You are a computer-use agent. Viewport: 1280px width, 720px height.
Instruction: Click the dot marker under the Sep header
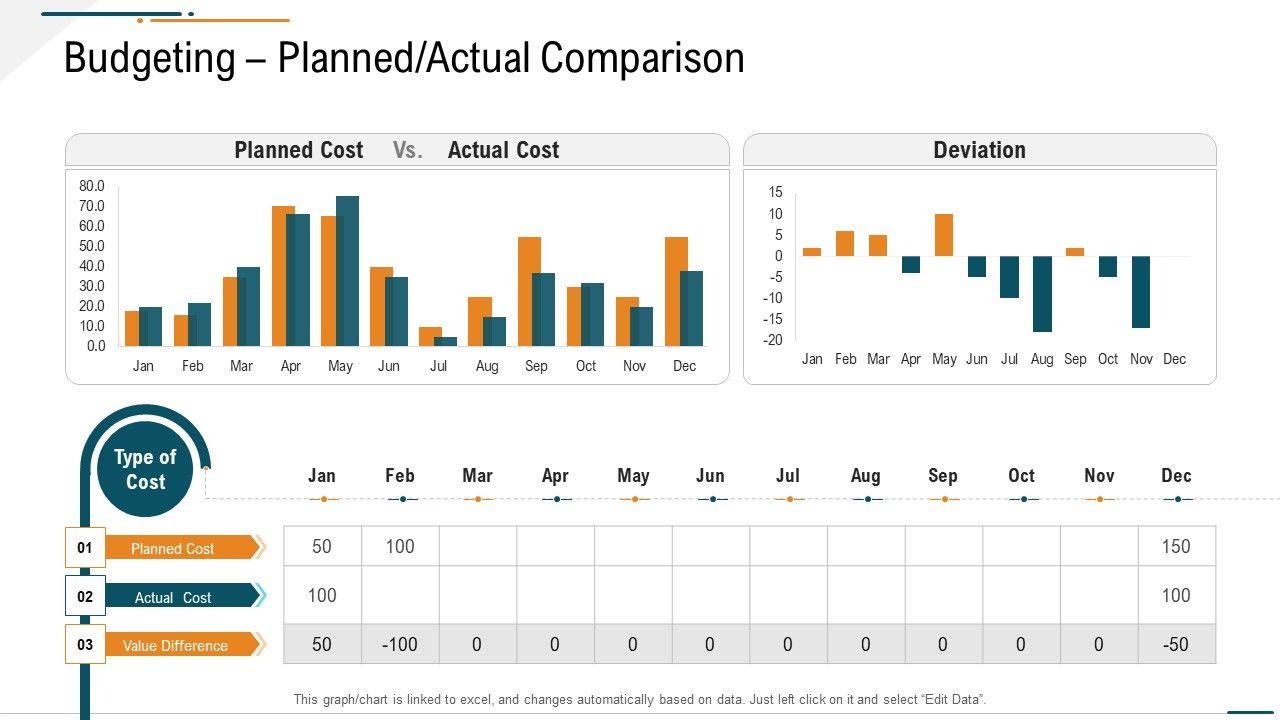point(943,499)
